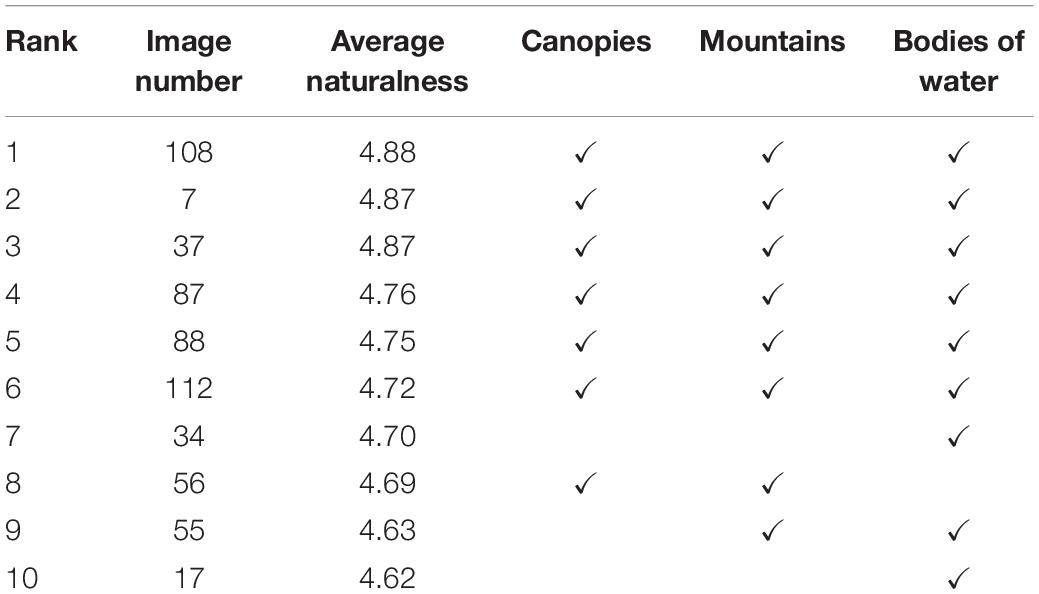Click Bodies of water checkmark for image 17
The width and height of the screenshot is (1039, 594).
click(x=958, y=578)
